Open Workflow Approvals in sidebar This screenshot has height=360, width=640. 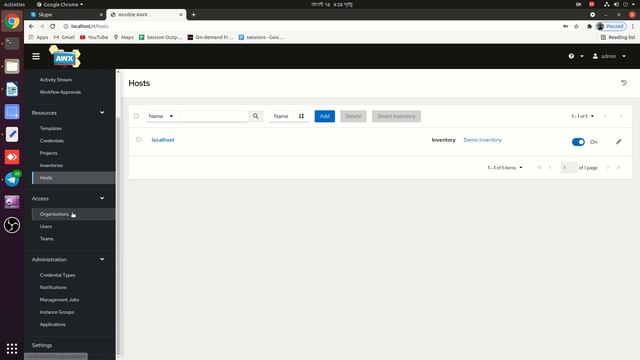tap(60, 92)
